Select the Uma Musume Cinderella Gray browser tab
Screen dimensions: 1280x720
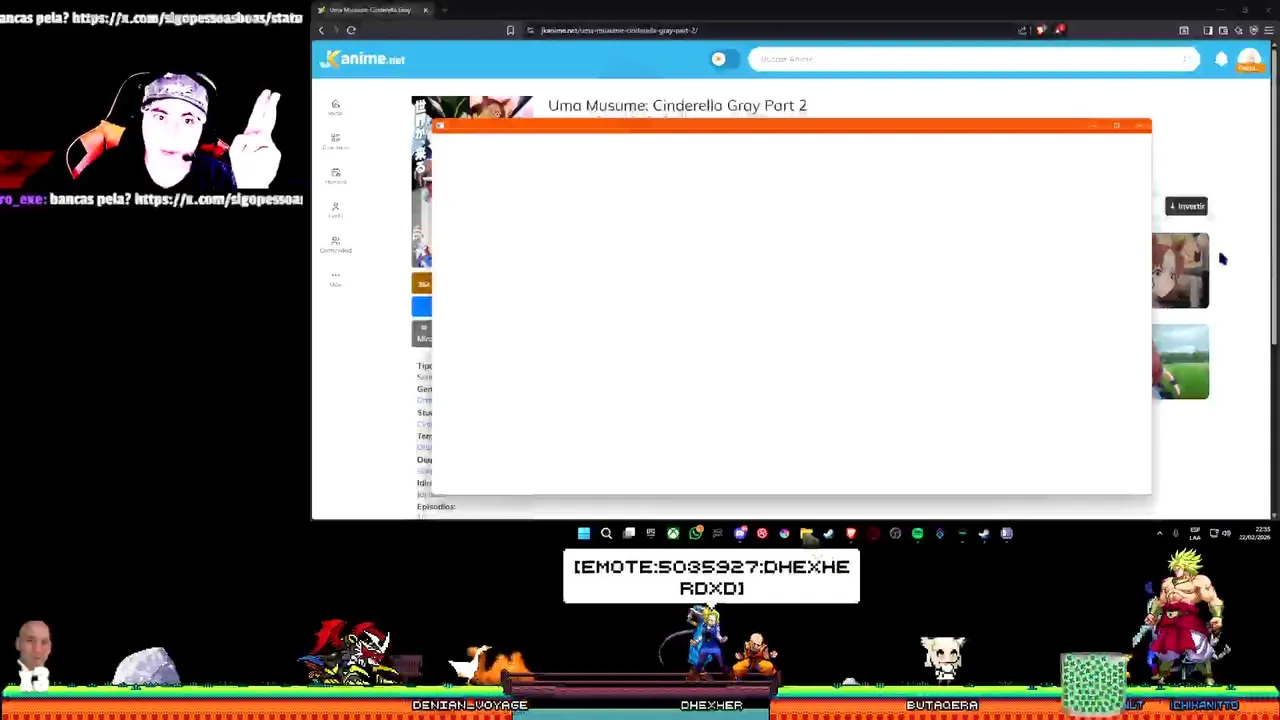coord(372,10)
